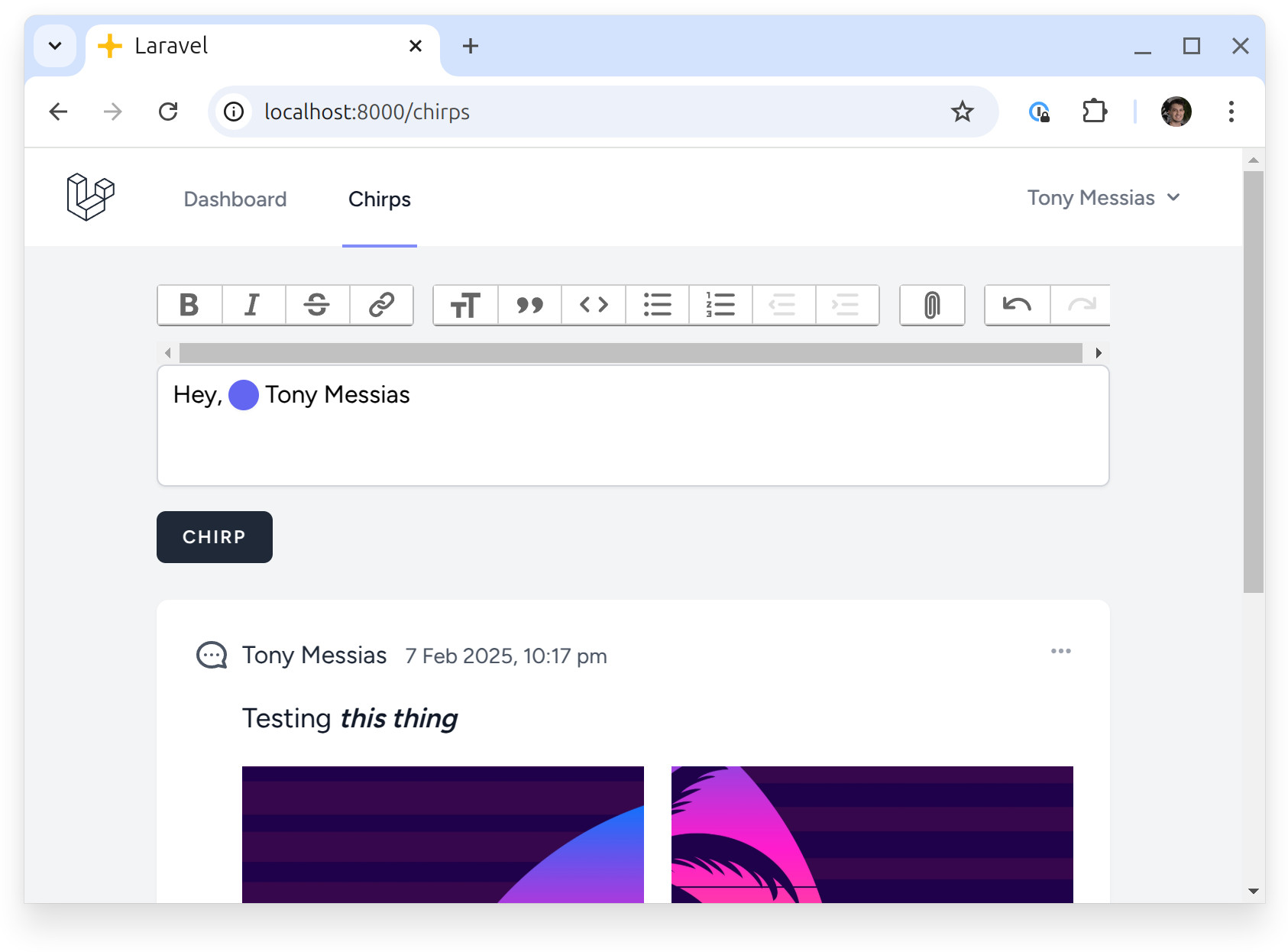The width and height of the screenshot is (1288, 952).
Task: Undo the last edit
Action: (x=1017, y=305)
